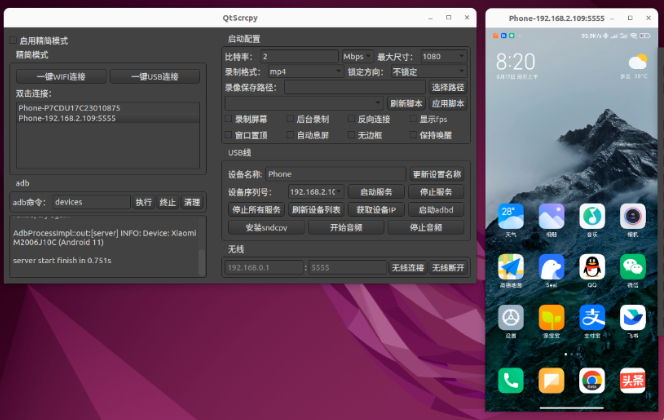This screenshot has height=420, width=664.
Task: Select Phone-192.168.2.109:5555 in device list
Action: [x=108, y=118]
